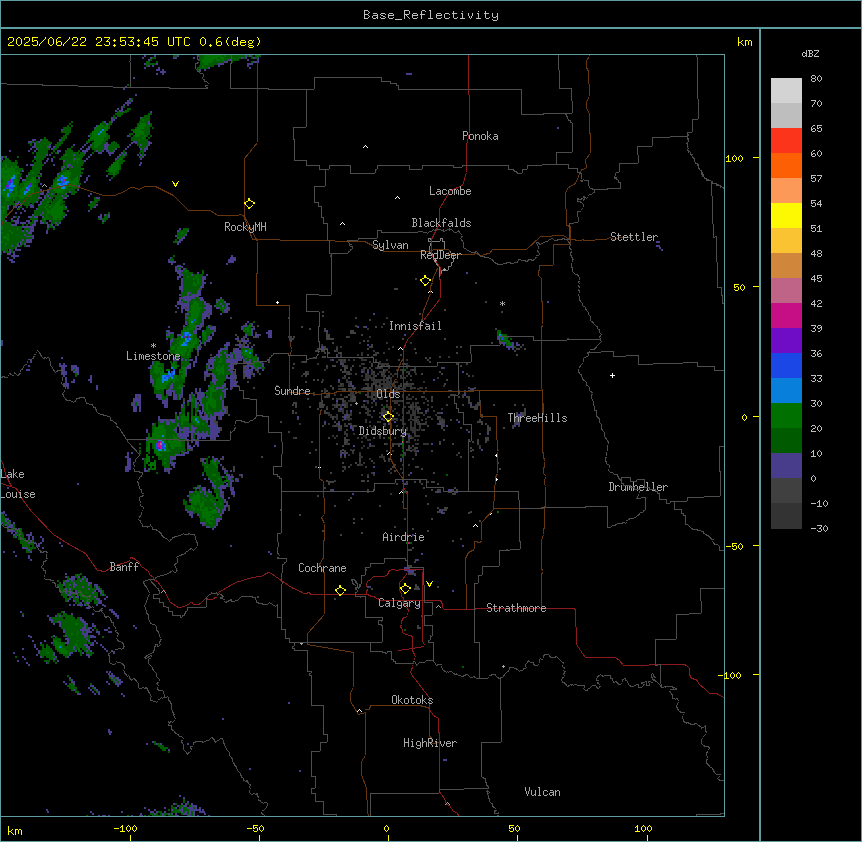This screenshot has width=862, height=842.
Task: Click the Stettler label
Action: click(634, 237)
